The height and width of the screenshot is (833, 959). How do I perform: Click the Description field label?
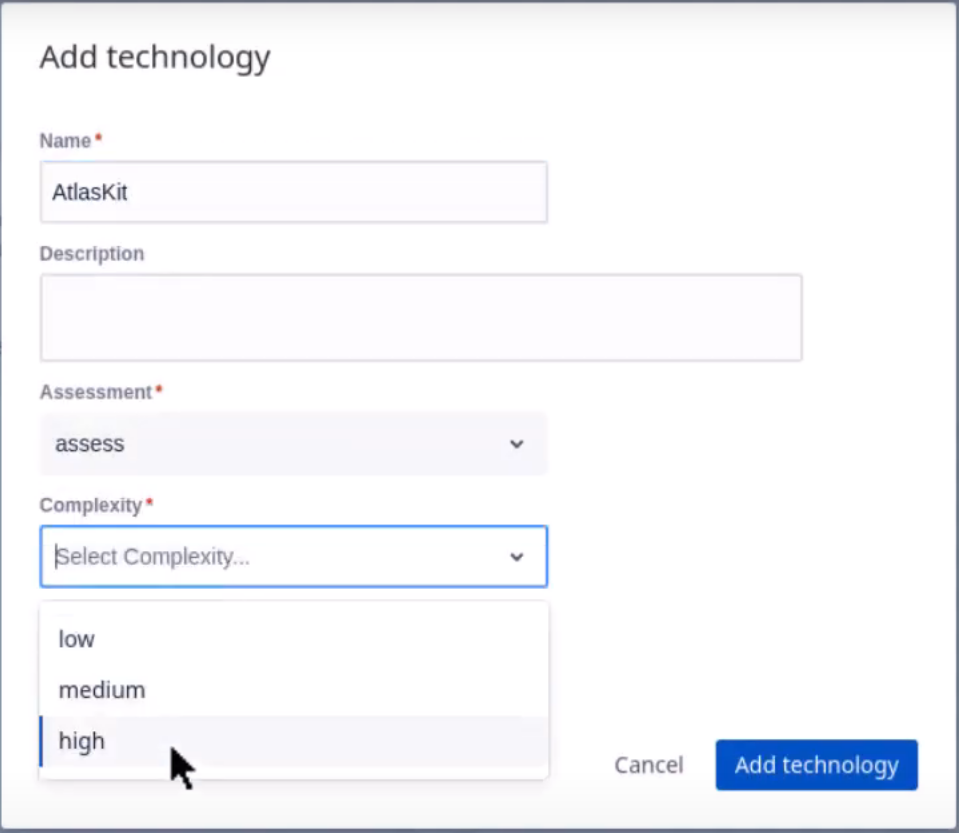92,254
